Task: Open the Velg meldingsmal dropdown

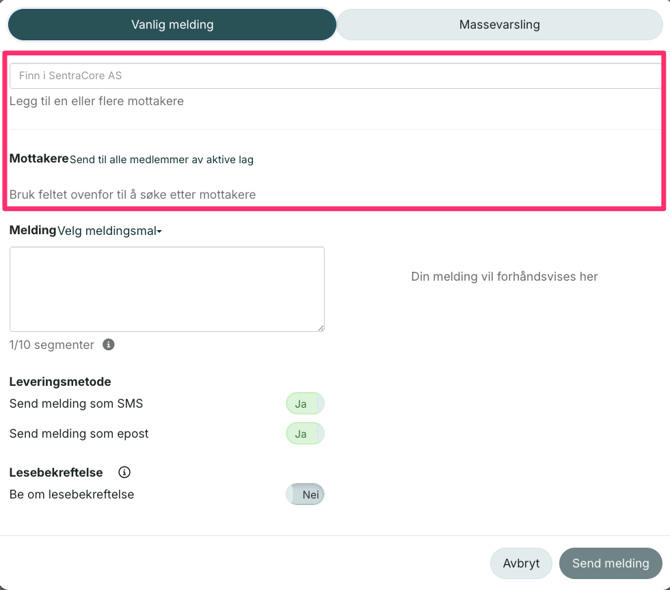Action: pyautogui.click(x=110, y=231)
